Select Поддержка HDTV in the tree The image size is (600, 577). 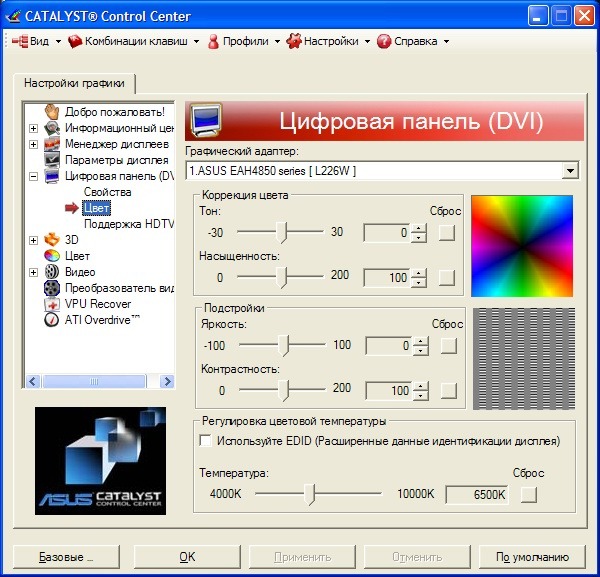pyautogui.click(x=129, y=224)
